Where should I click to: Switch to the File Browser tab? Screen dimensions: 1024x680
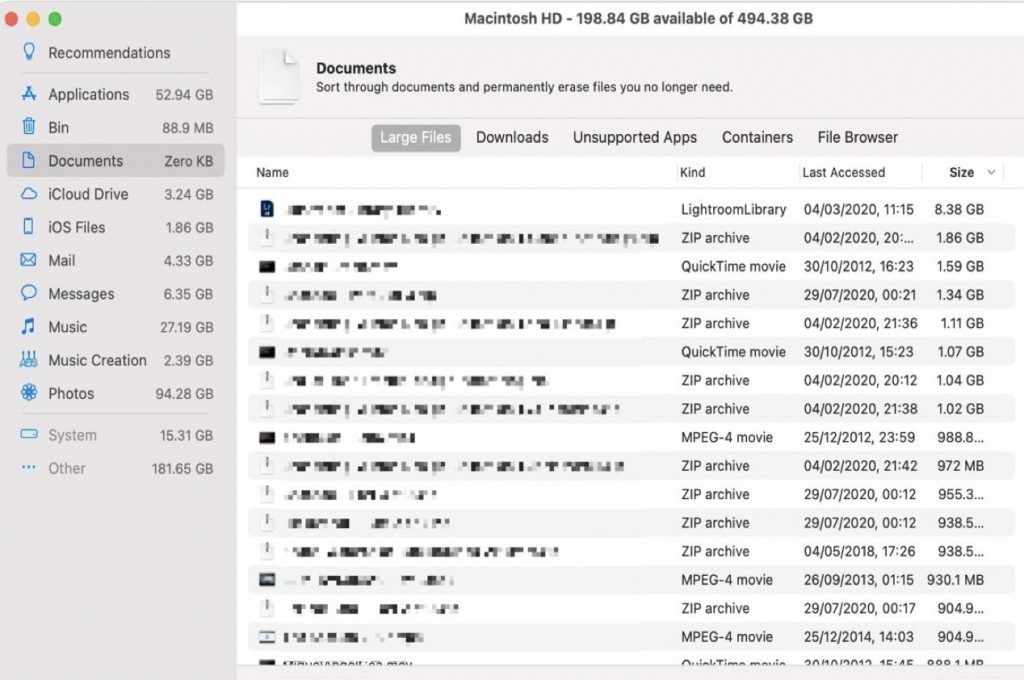click(x=857, y=138)
